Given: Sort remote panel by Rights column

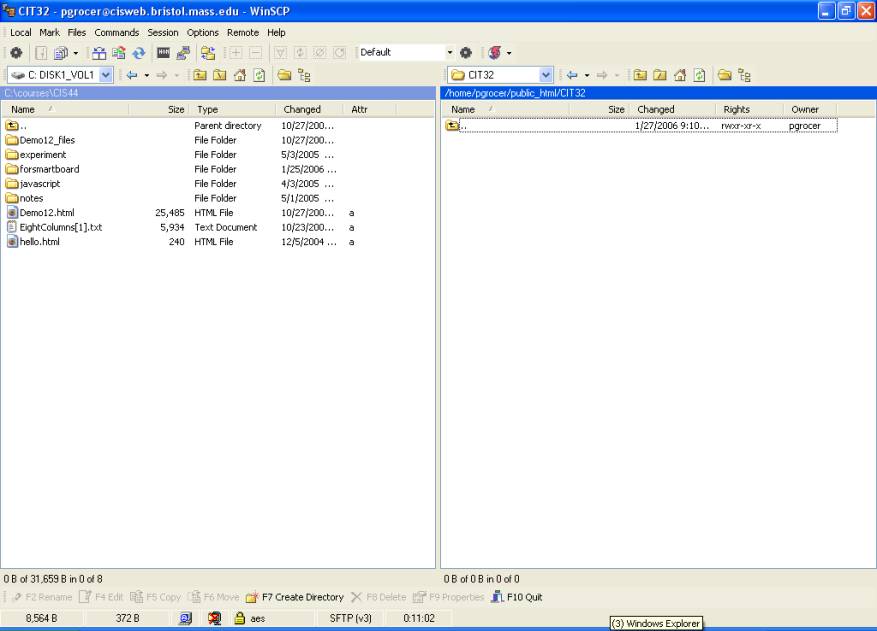Looking at the screenshot, I should (749, 109).
